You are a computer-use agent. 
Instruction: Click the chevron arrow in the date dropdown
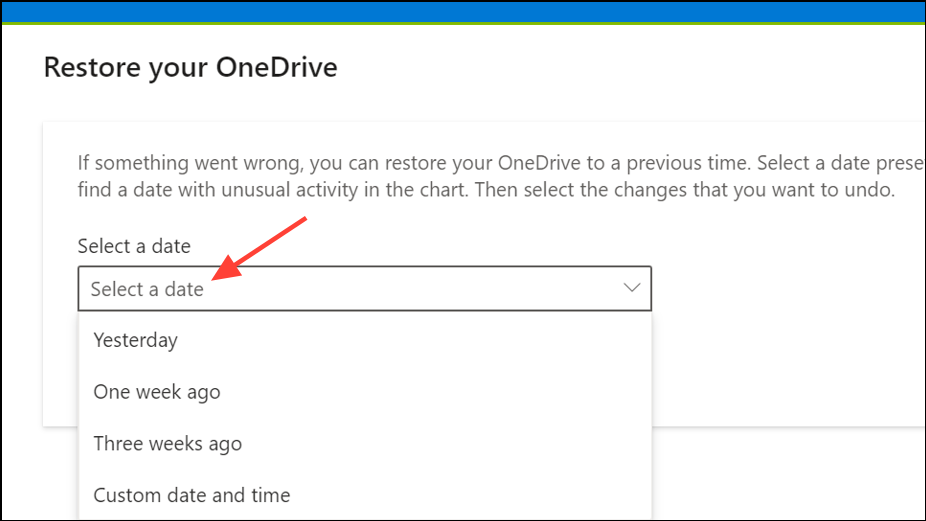(x=632, y=288)
